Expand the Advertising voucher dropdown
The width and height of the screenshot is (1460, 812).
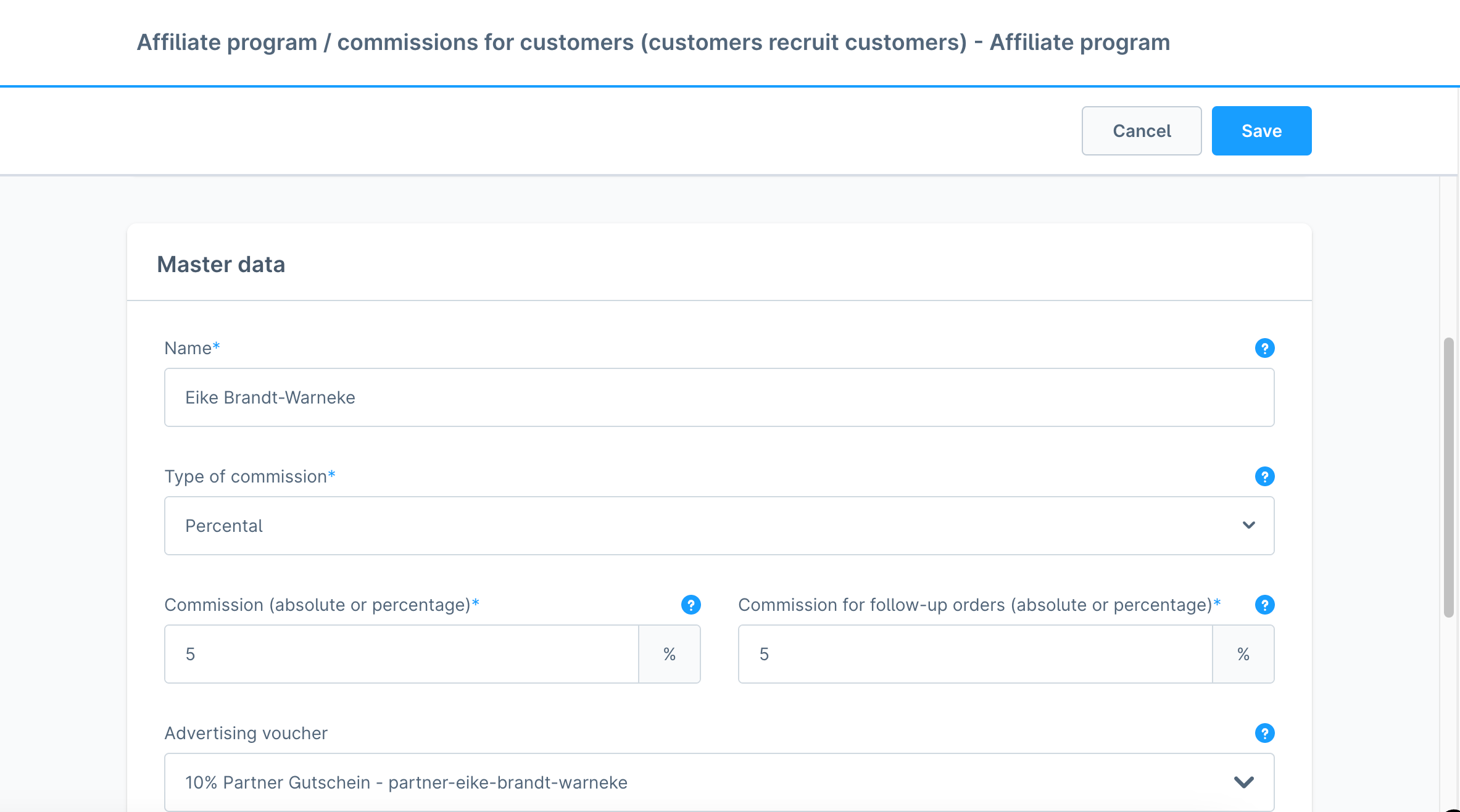tap(719, 782)
